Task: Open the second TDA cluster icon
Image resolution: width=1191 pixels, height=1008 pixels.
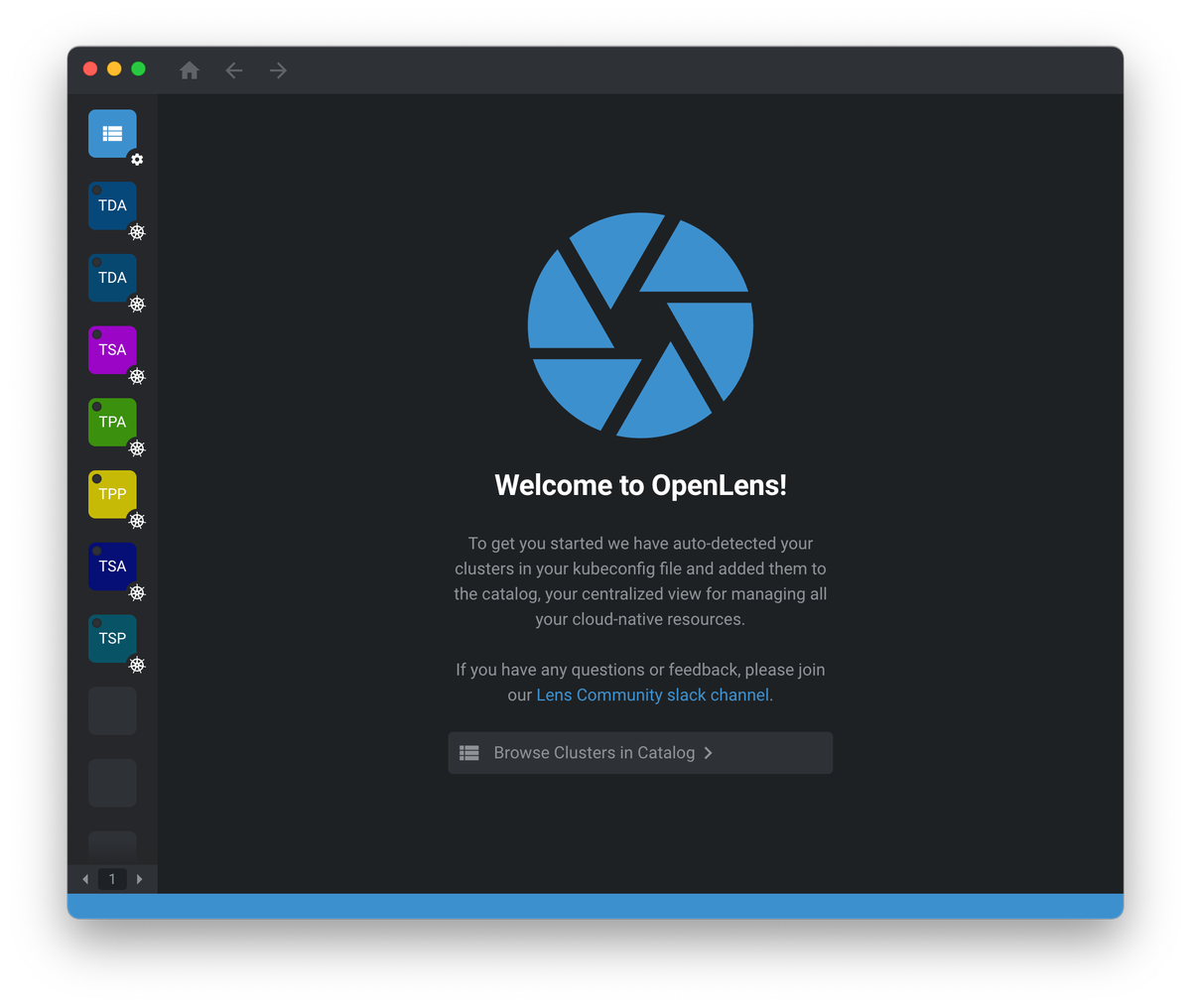Action: (112, 278)
